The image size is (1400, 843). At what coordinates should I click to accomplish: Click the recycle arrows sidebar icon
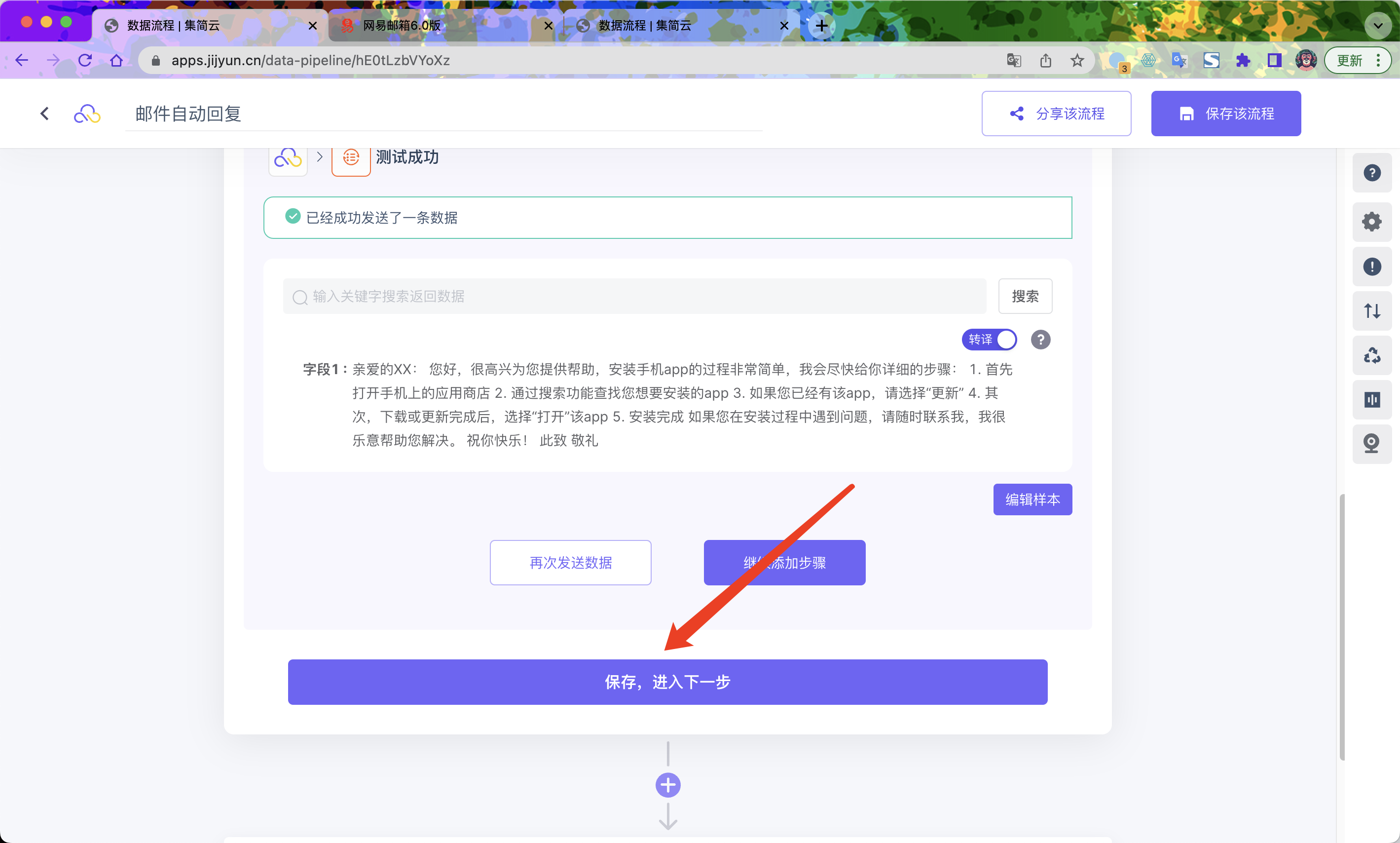point(1371,355)
